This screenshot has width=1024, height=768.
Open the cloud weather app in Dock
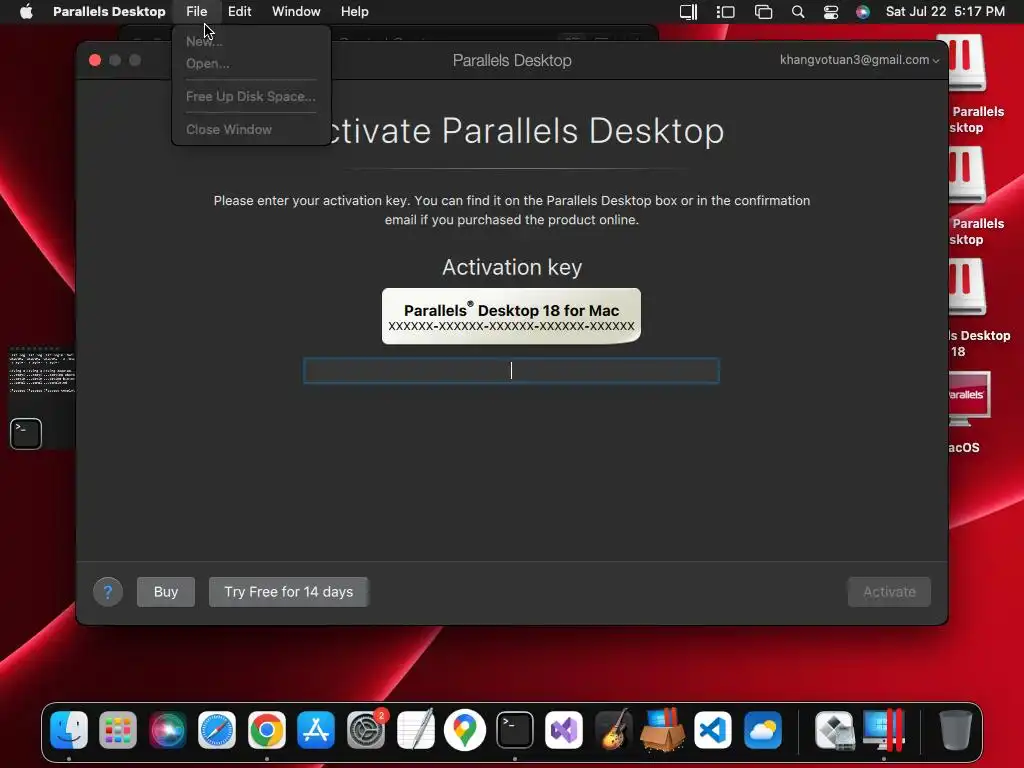[x=762, y=729]
